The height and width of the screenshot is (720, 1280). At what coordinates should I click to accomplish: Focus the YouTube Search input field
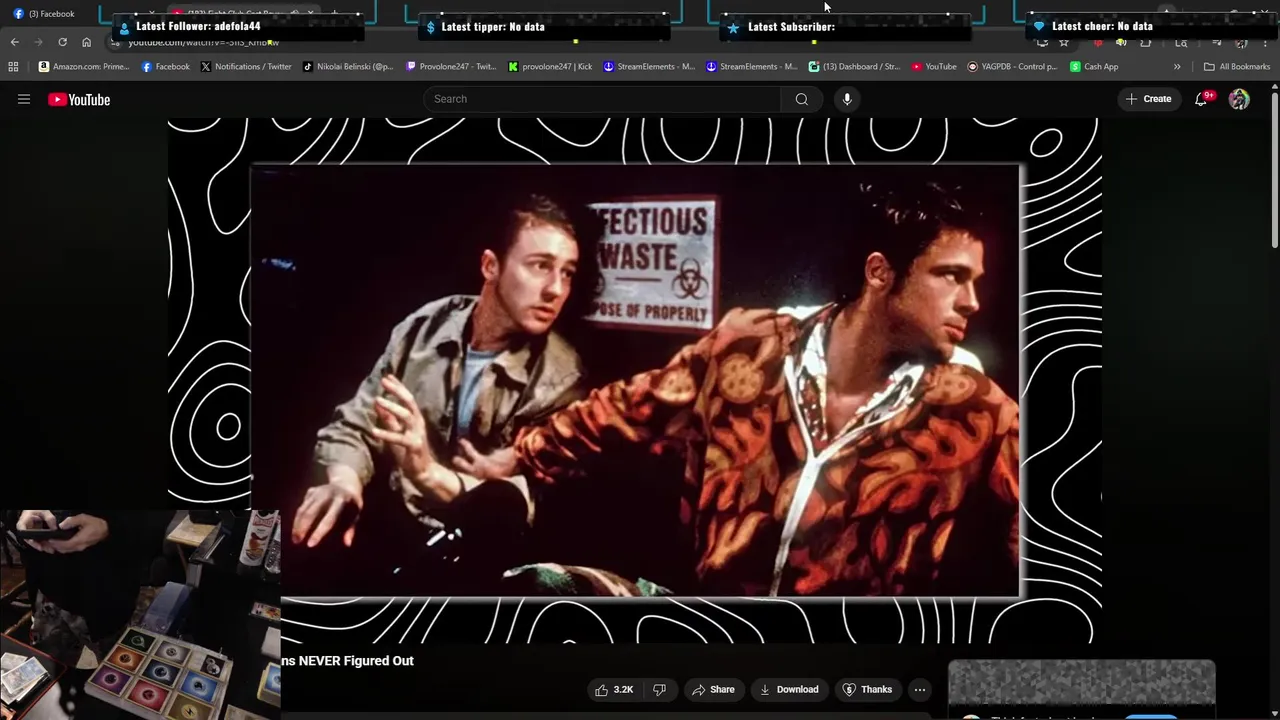[603, 99]
